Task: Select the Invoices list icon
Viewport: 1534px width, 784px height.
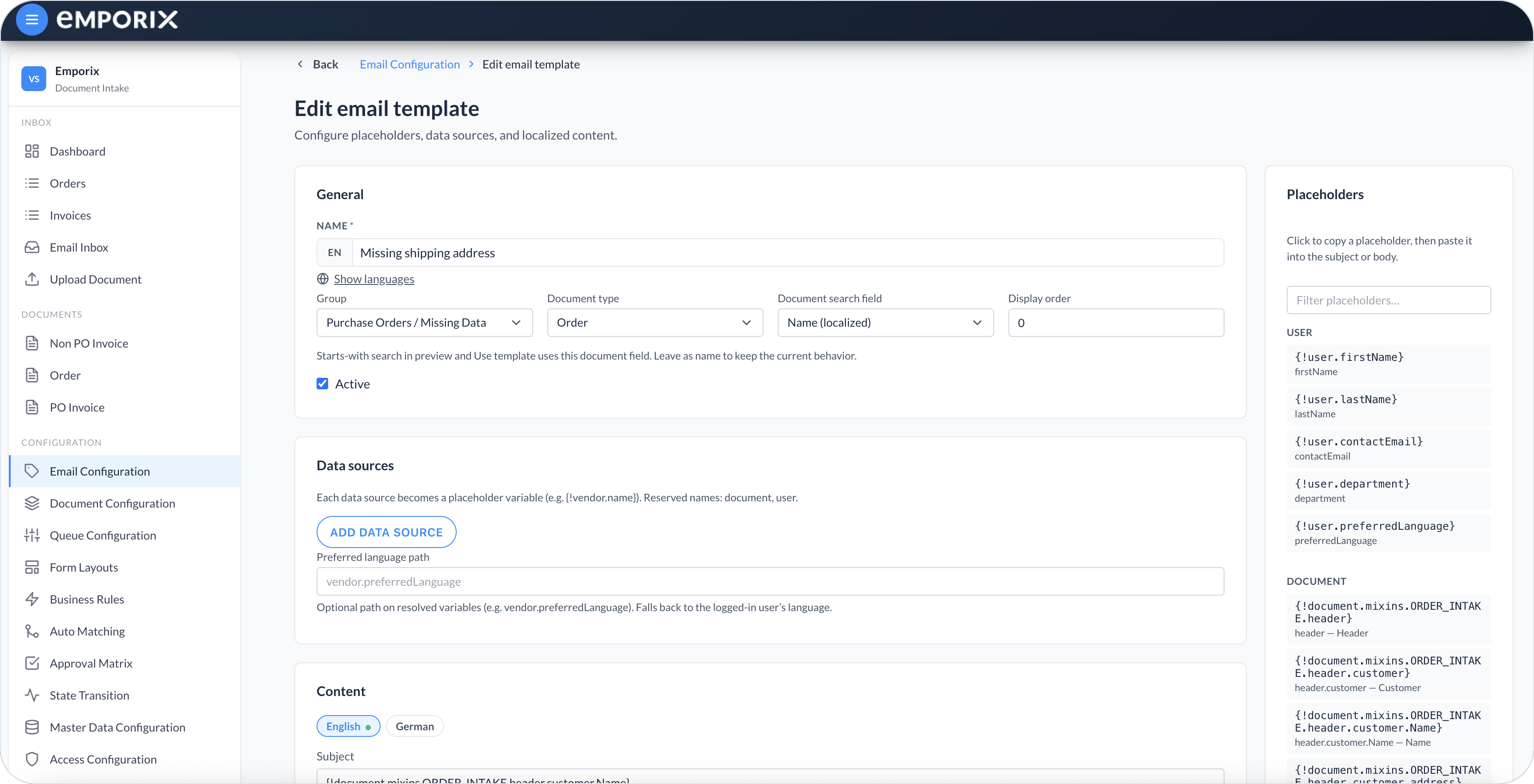Action: click(x=32, y=216)
